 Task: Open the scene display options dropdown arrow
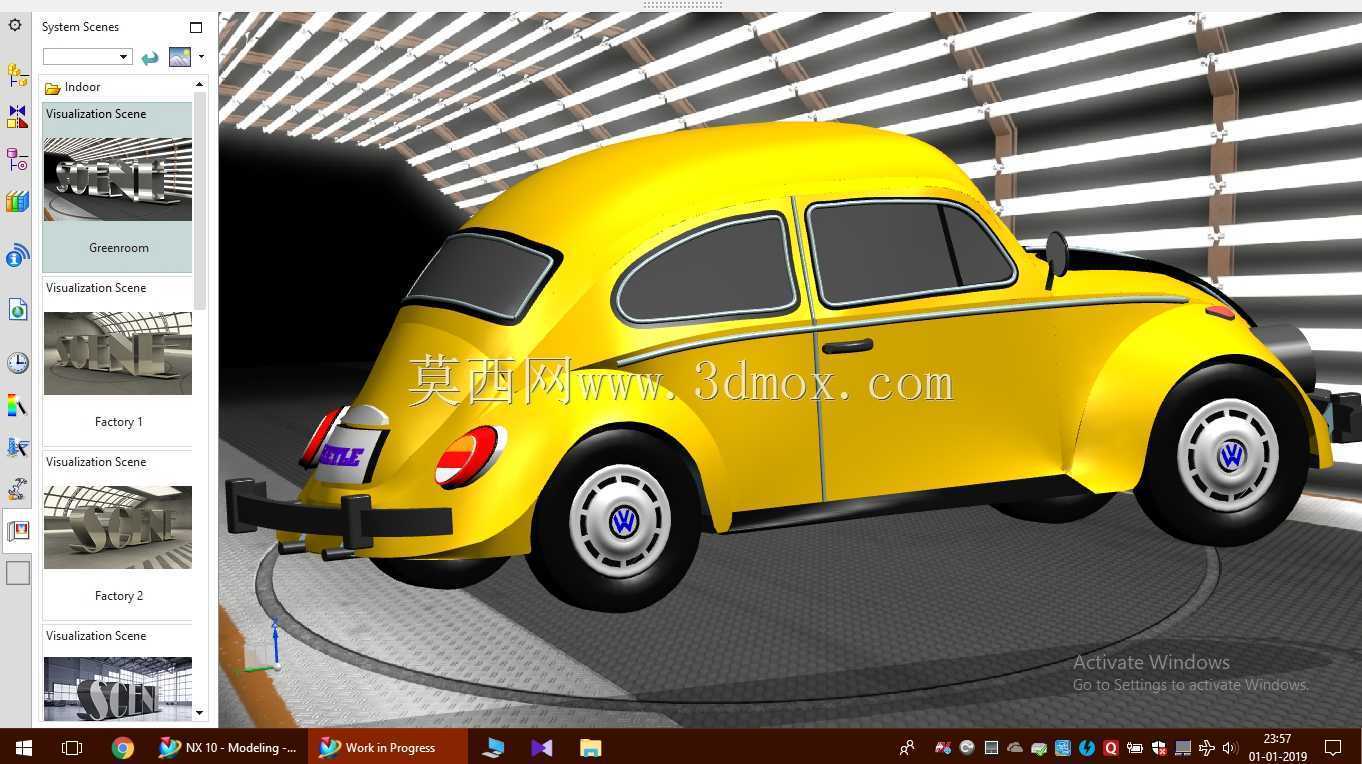coord(201,57)
